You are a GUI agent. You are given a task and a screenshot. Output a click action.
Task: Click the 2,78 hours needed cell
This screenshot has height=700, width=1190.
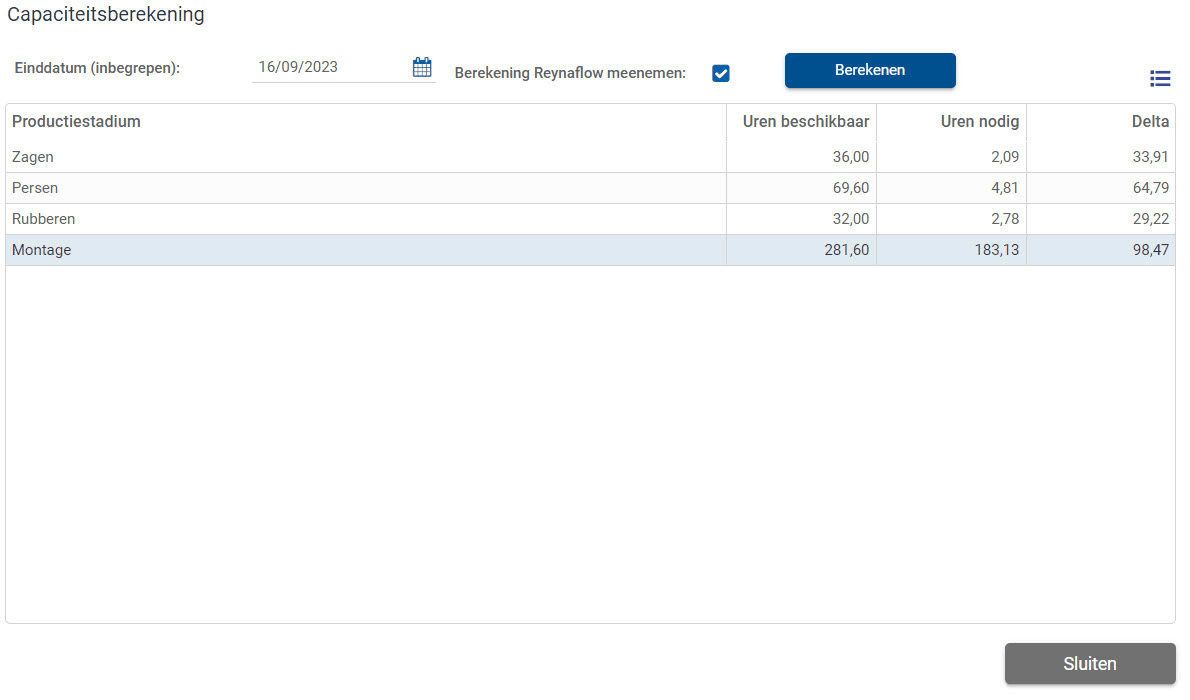point(952,219)
